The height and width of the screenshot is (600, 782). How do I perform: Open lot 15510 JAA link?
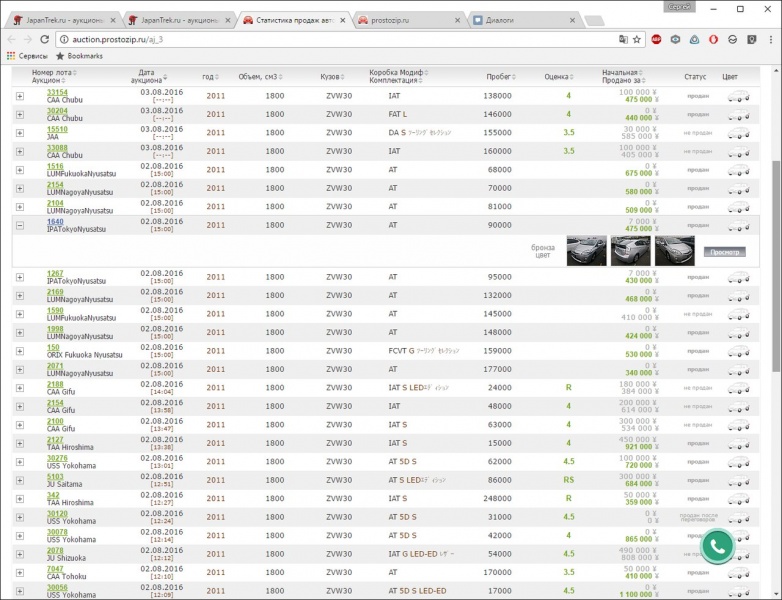pyautogui.click(x=57, y=129)
